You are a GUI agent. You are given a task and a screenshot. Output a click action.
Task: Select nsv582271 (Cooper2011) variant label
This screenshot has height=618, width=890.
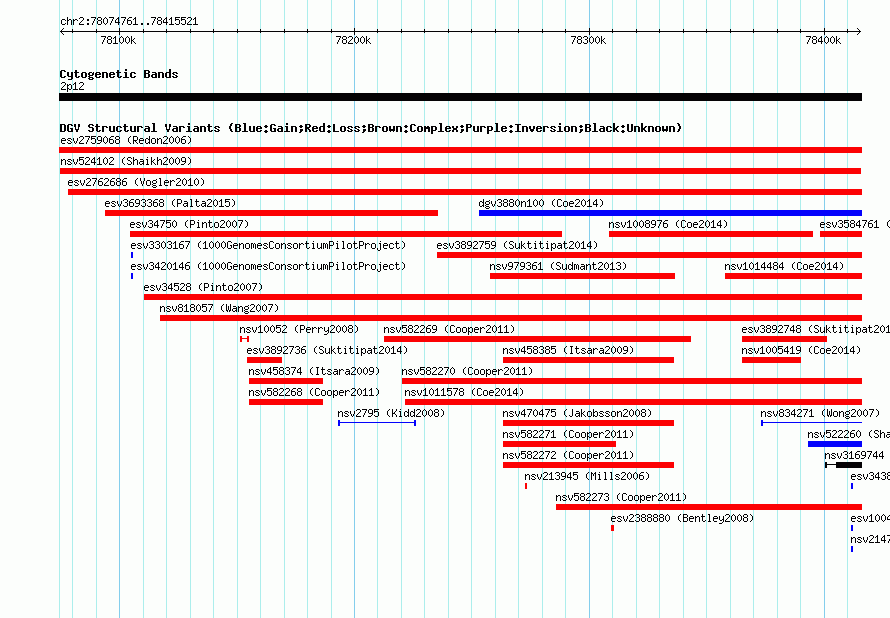pyautogui.click(x=568, y=434)
